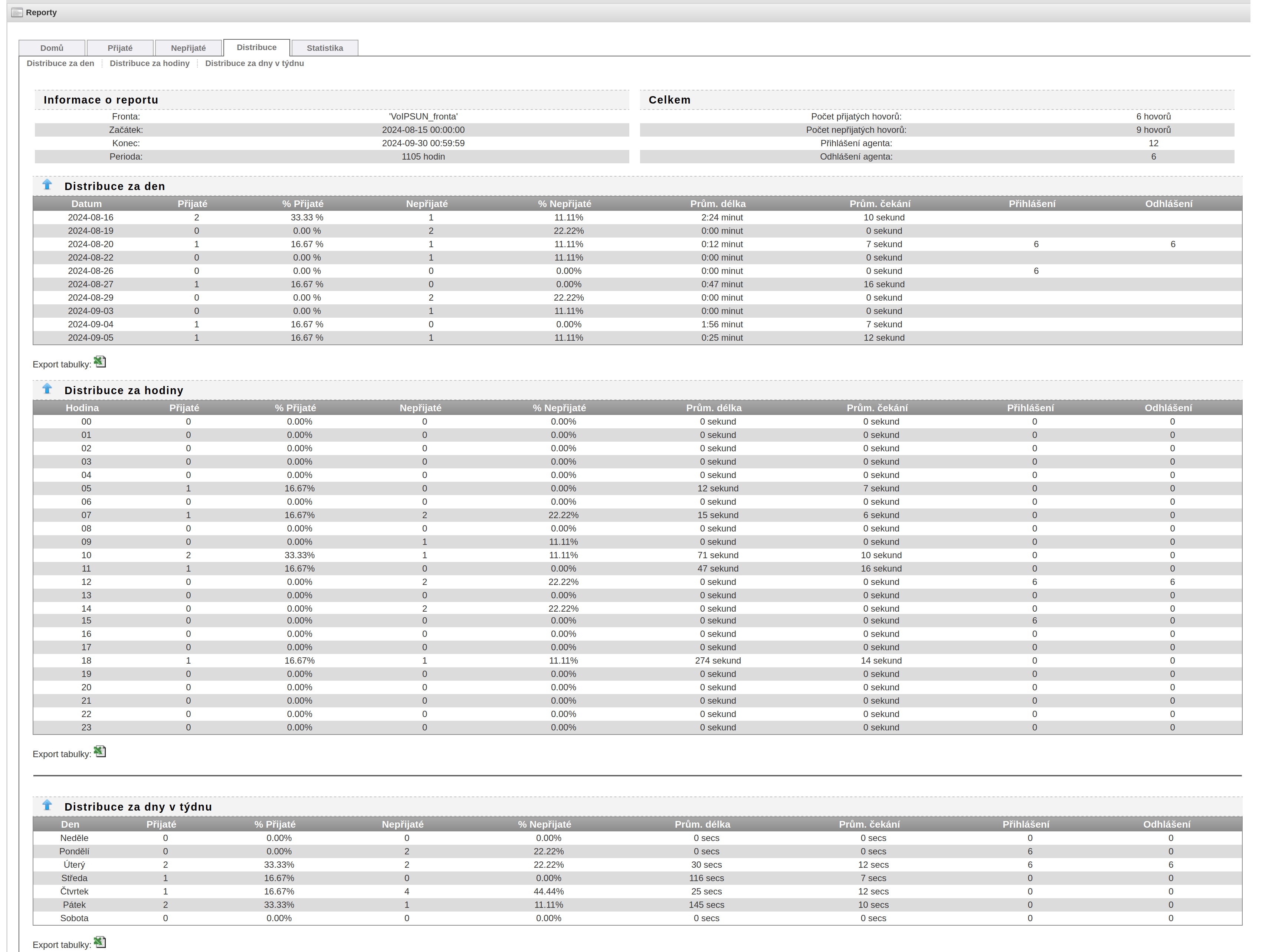1272x952 pixels.
Task: Click the Celkem heading
Action: coord(669,99)
